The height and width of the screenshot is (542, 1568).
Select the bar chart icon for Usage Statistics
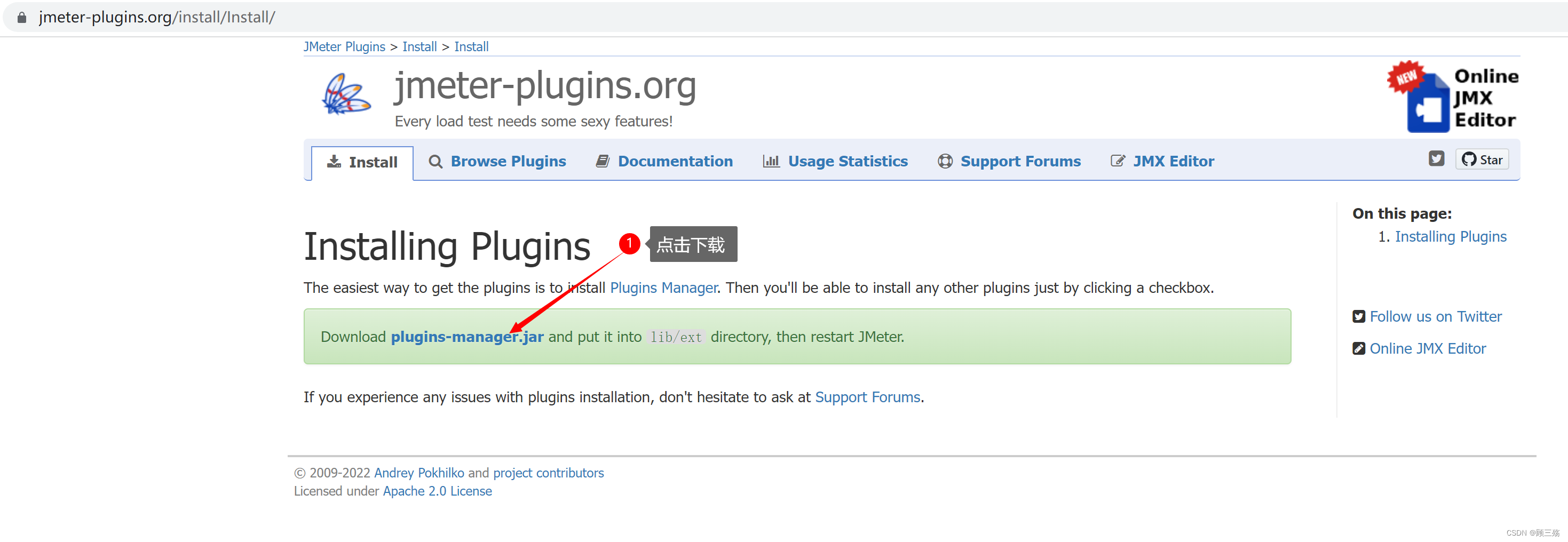771,161
